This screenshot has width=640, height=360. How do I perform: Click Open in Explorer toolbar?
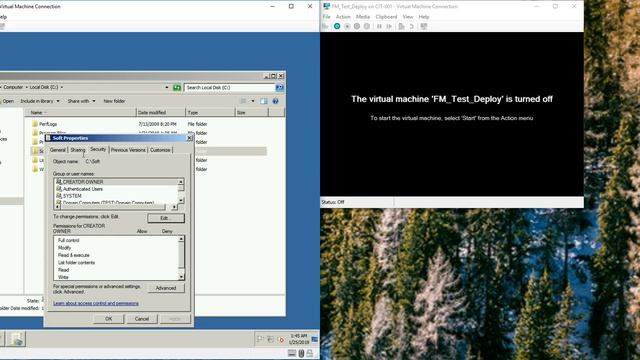pyautogui.click(x=8, y=101)
